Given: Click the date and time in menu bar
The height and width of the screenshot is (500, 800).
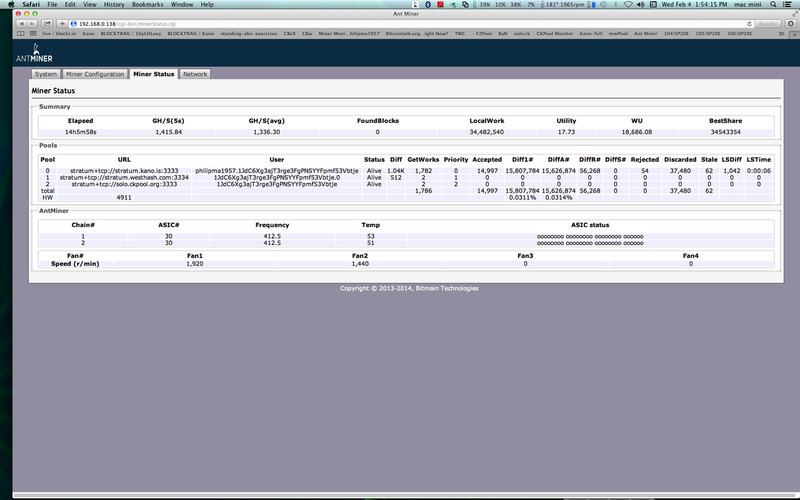Looking at the screenshot, I should click(694, 4).
